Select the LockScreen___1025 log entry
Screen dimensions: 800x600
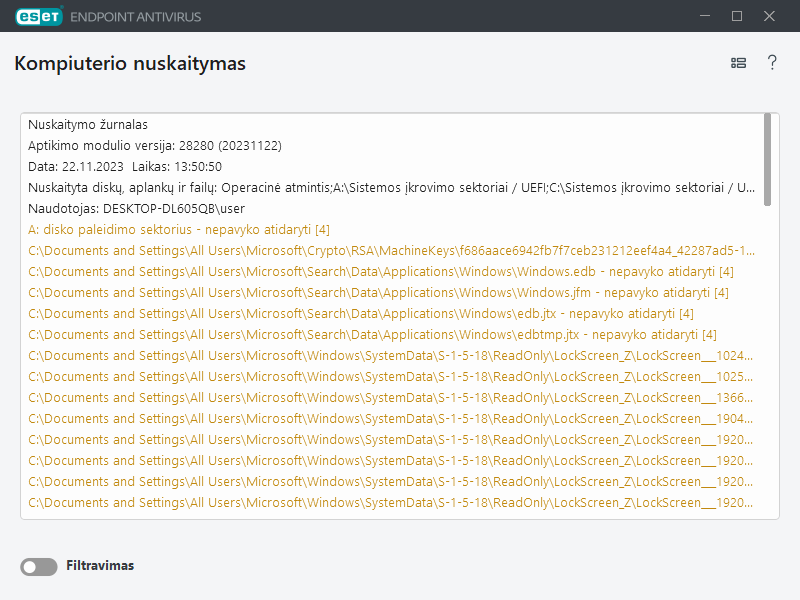point(390,376)
